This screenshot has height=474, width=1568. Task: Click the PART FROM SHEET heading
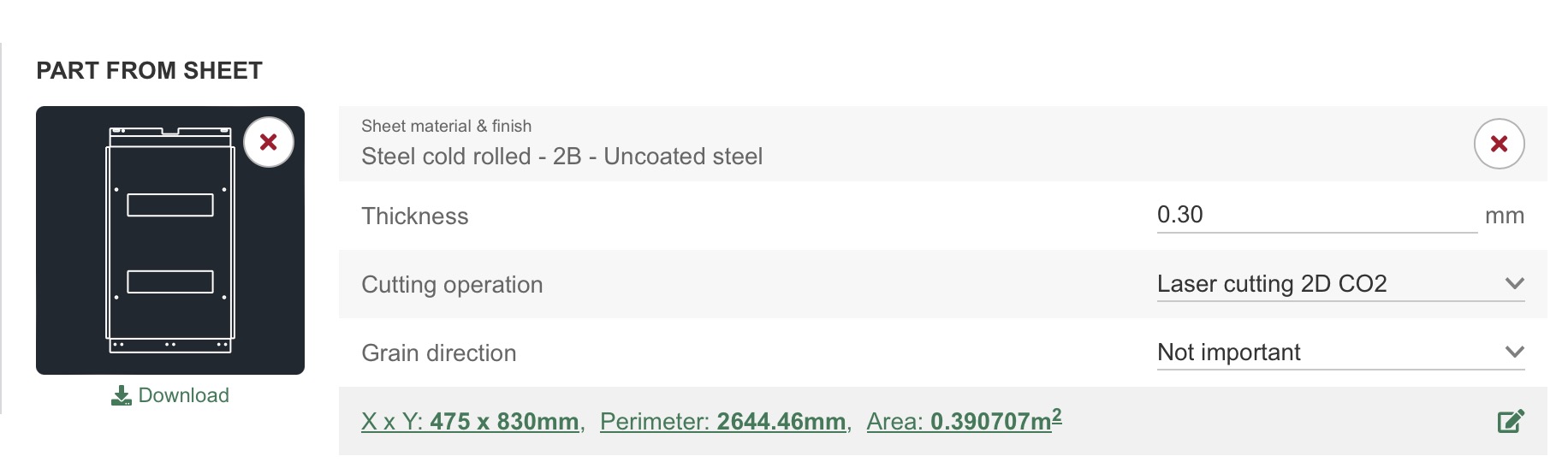click(149, 71)
